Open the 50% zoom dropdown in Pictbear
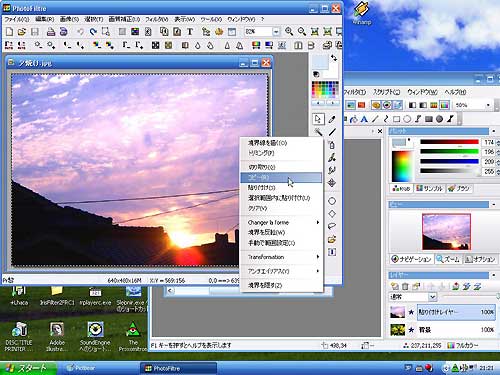Screen dimensions: 500x375 [488, 105]
